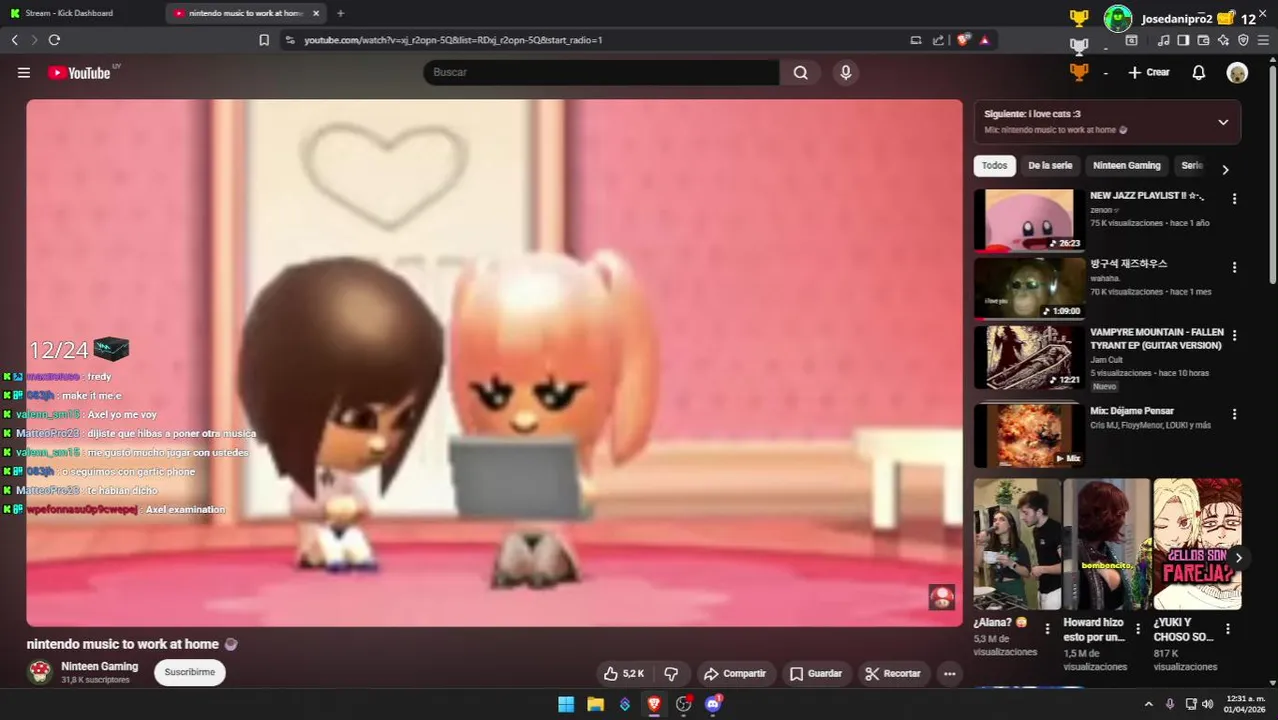1278x720 pixels.
Task: Open the YouTube account avatar menu
Action: pos(1238,73)
